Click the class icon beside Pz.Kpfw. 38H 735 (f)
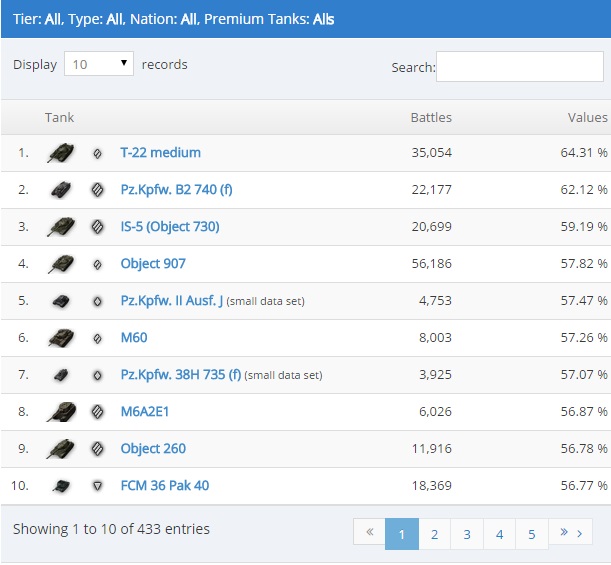This screenshot has height=565, width=611. pos(97,375)
